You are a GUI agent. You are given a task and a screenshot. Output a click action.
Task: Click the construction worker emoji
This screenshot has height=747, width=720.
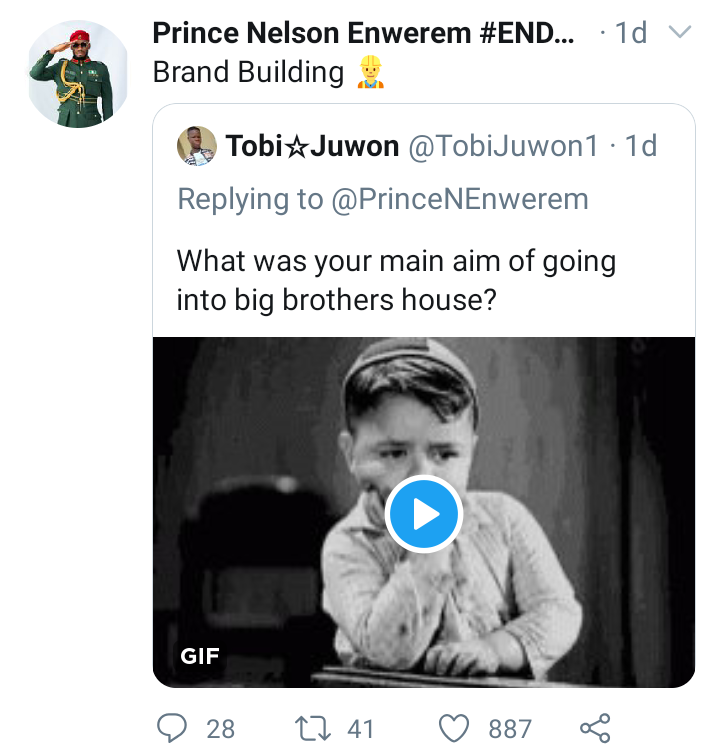coord(371,72)
